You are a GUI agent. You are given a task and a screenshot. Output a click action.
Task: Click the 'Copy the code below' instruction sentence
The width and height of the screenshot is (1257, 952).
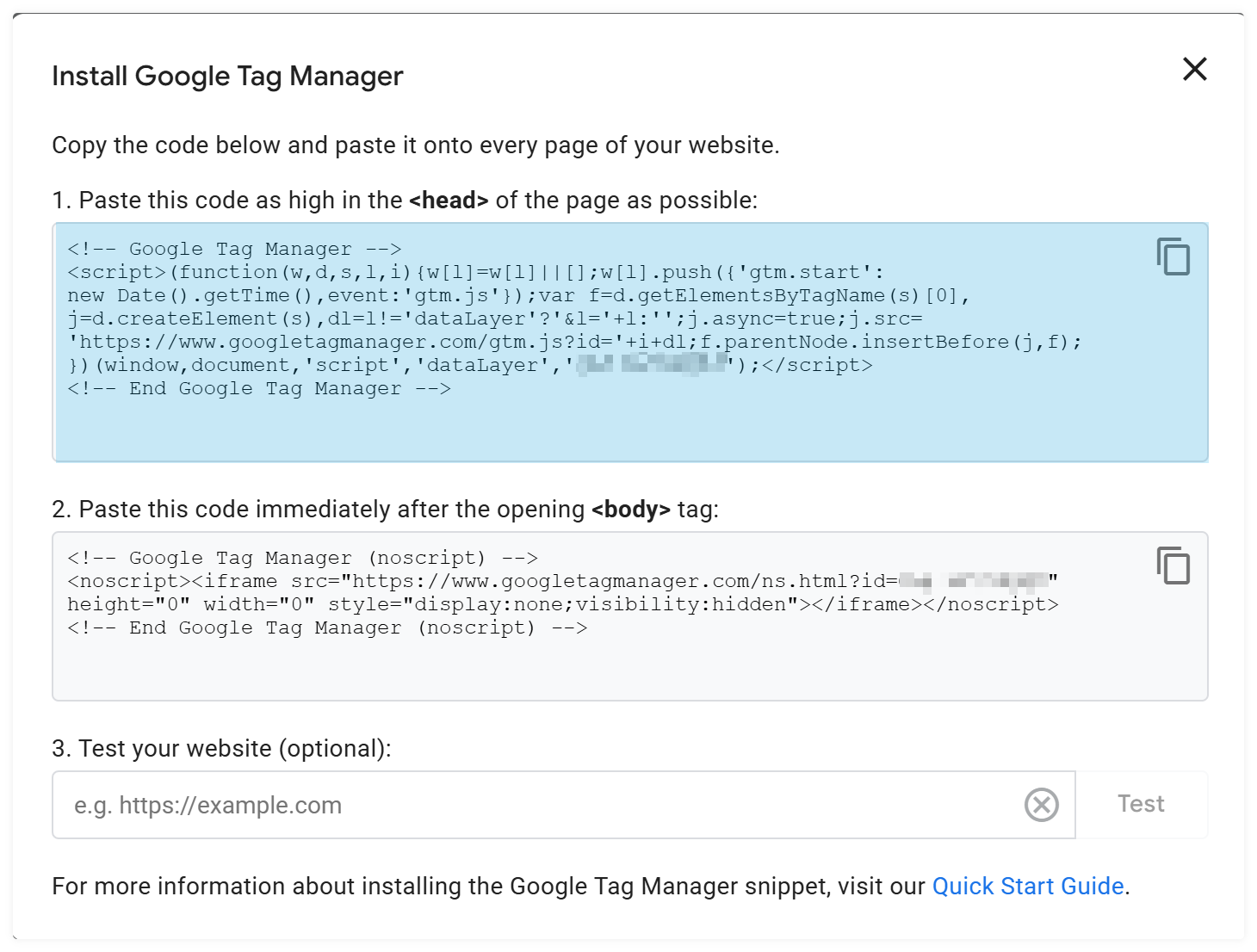416,145
